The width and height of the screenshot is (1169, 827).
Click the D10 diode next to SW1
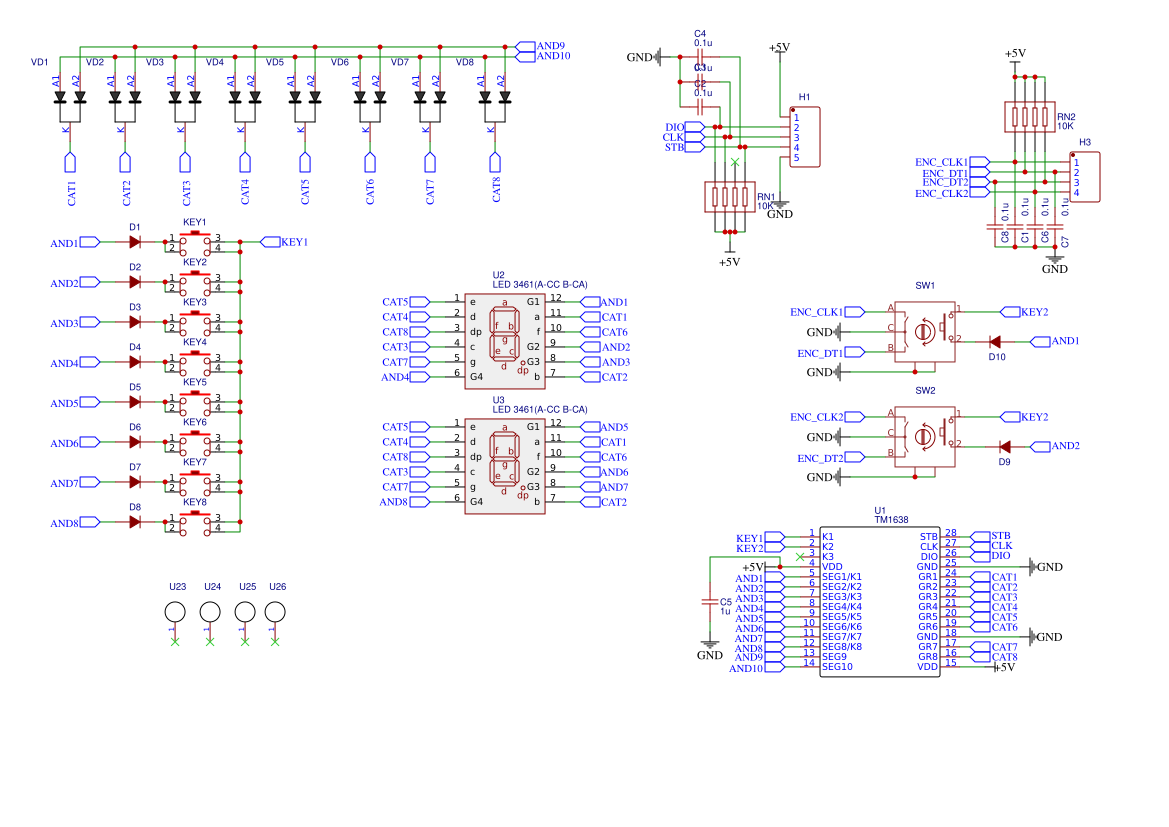[995, 342]
